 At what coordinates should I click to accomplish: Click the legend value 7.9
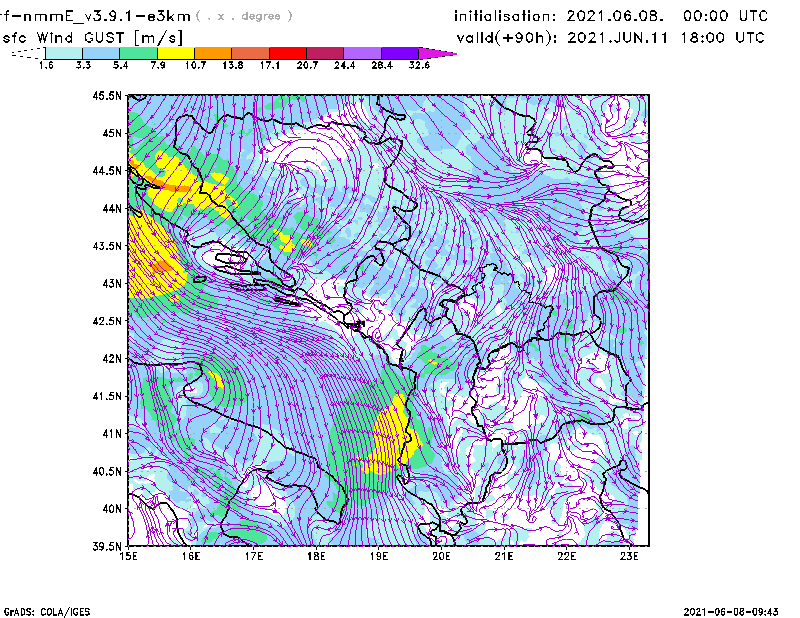pos(158,65)
